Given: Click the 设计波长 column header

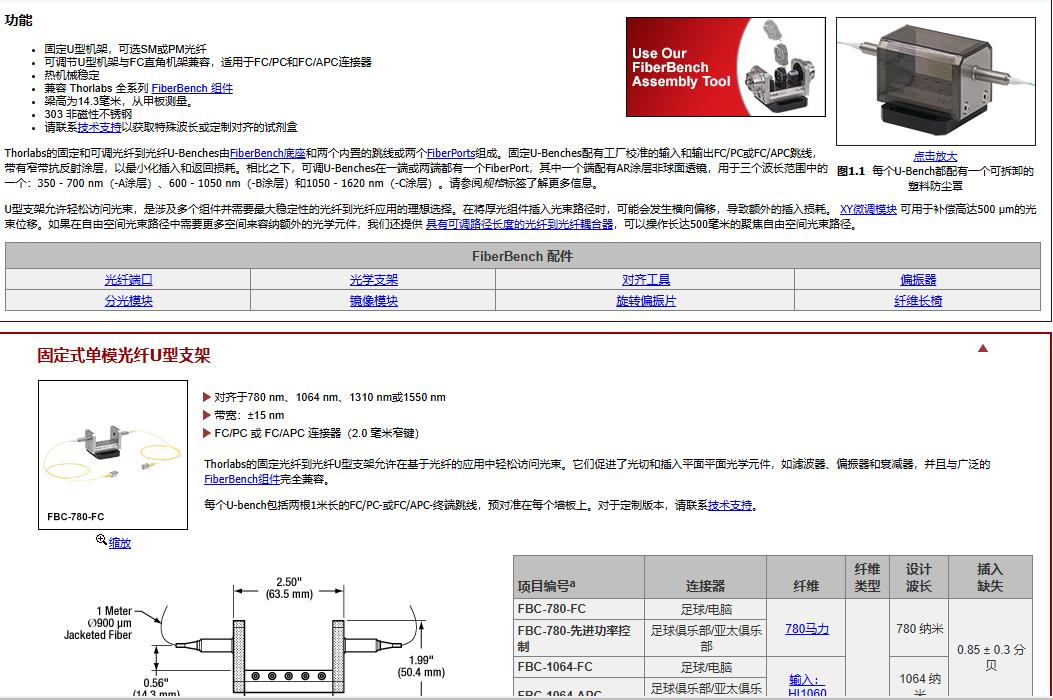Looking at the screenshot, I should [919, 577].
